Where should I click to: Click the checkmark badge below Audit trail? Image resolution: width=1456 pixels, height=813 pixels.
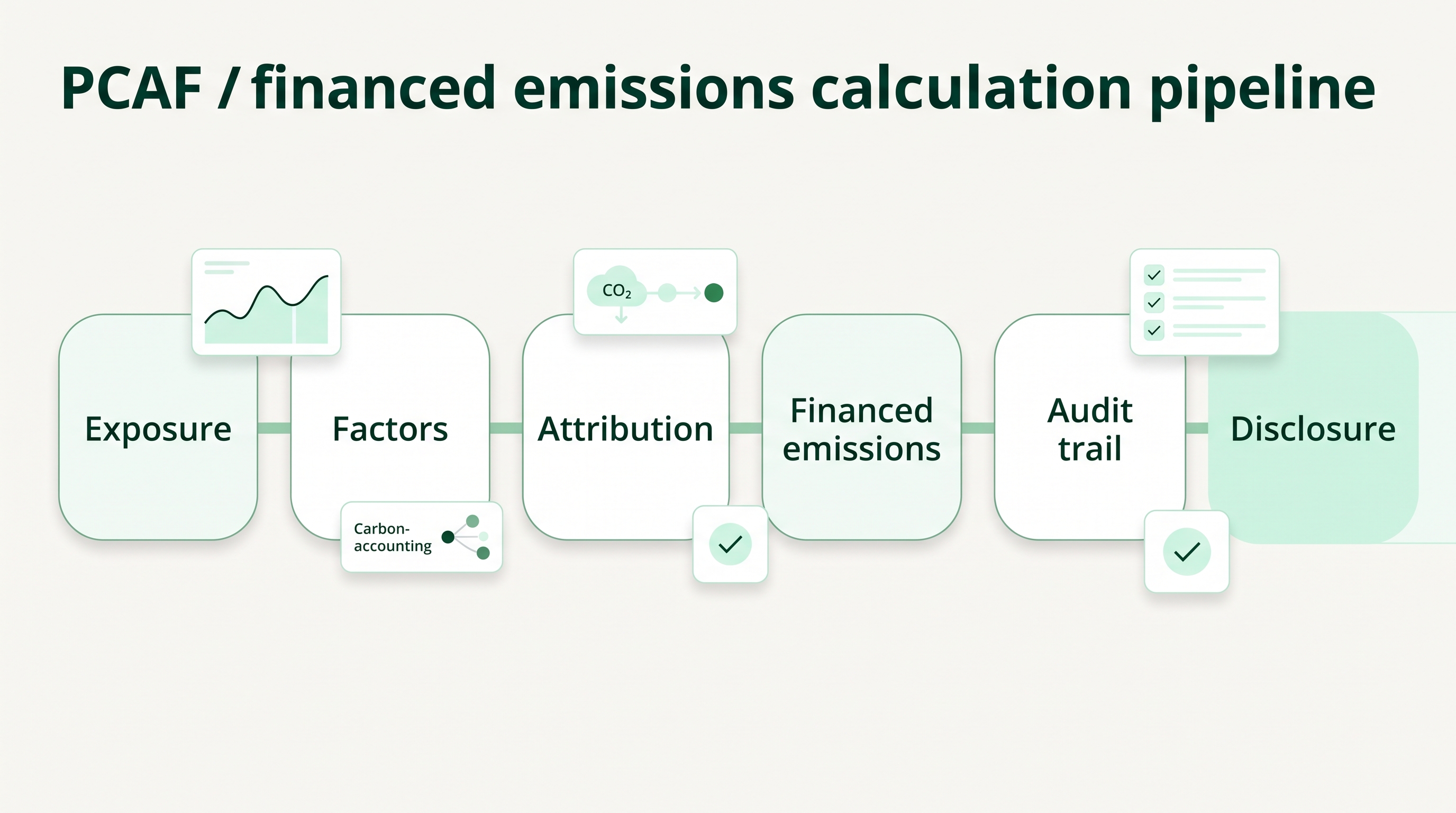pyautogui.click(x=1187, y=552)
